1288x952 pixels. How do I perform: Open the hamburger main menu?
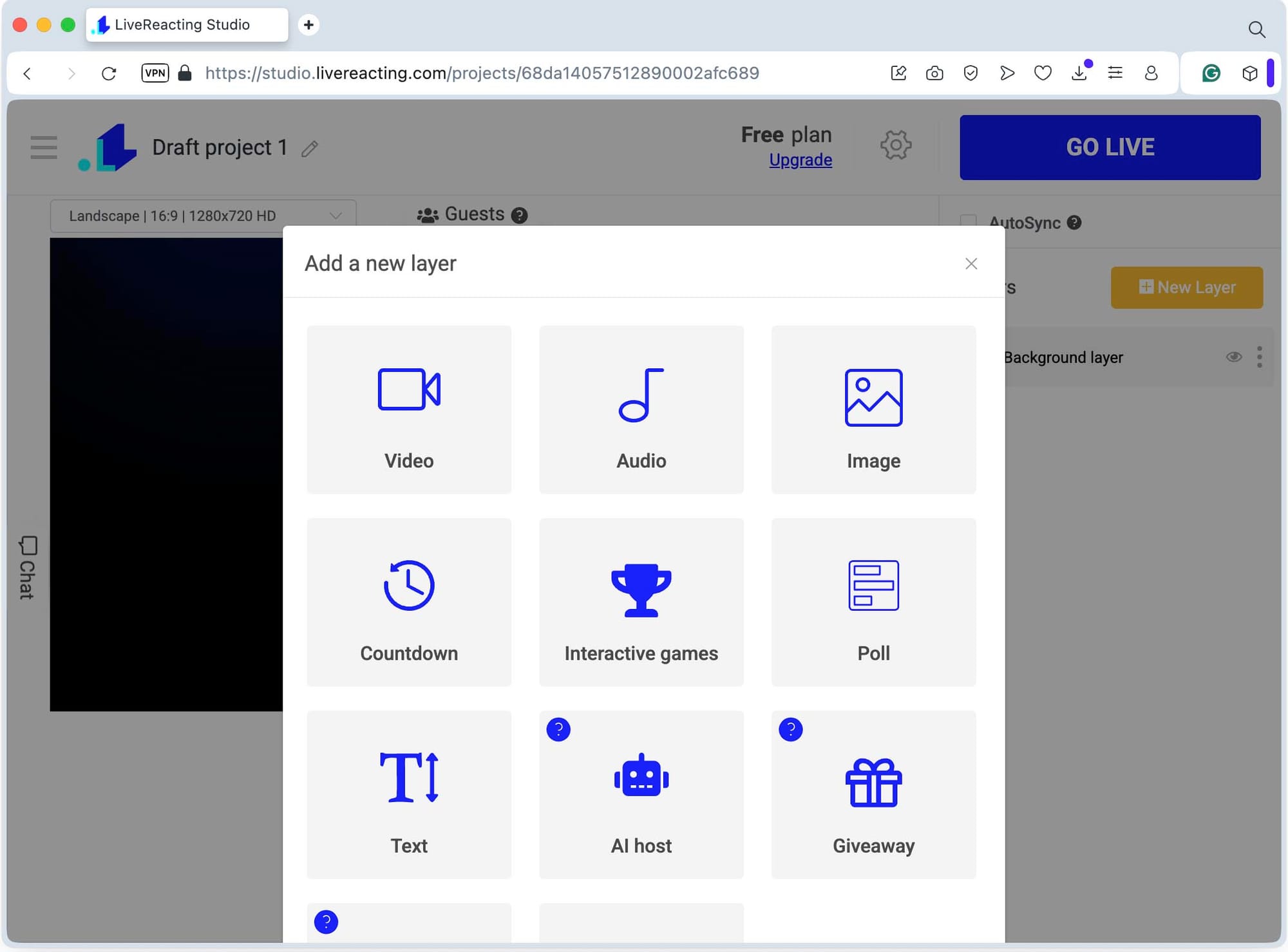(44, 147)
